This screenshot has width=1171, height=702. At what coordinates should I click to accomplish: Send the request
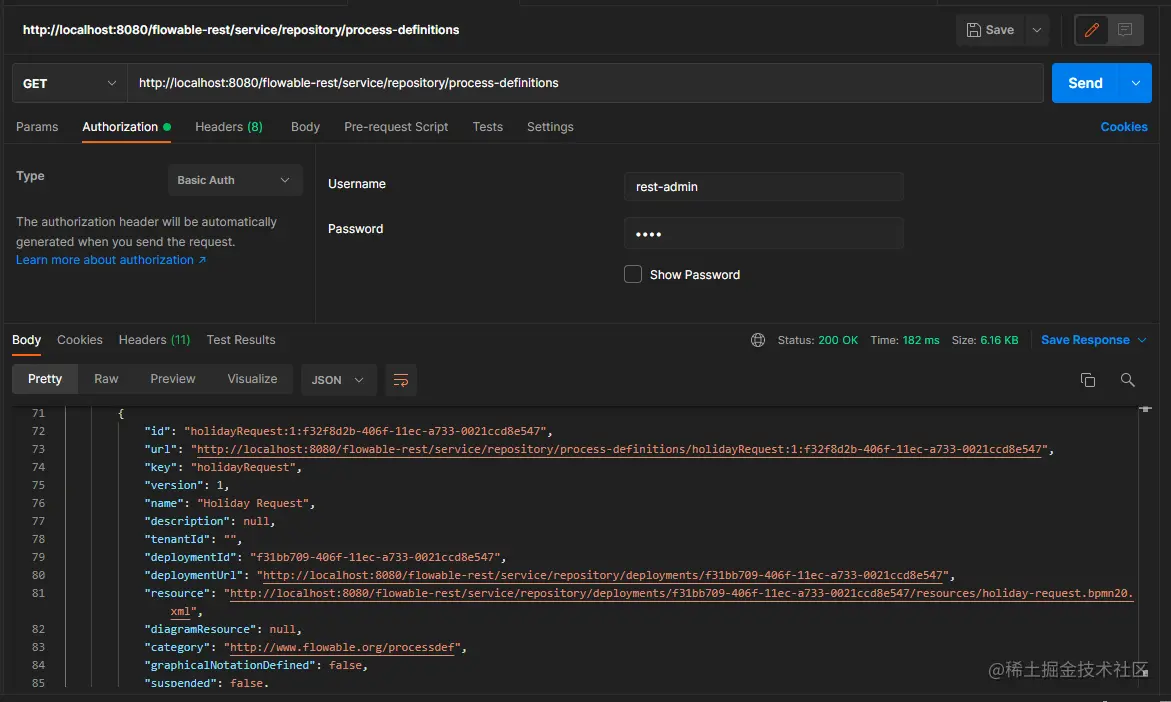[x=1085, y=83]
